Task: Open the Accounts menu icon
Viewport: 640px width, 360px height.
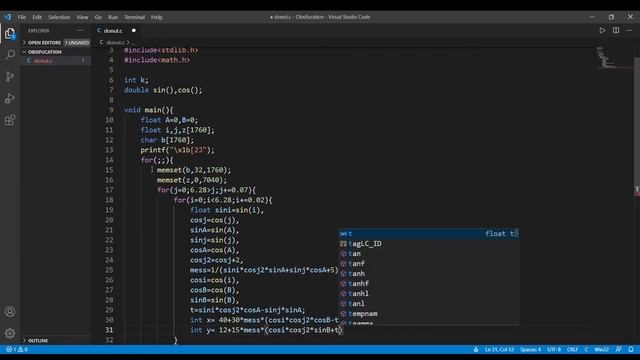Action: [x=10, y=312]
